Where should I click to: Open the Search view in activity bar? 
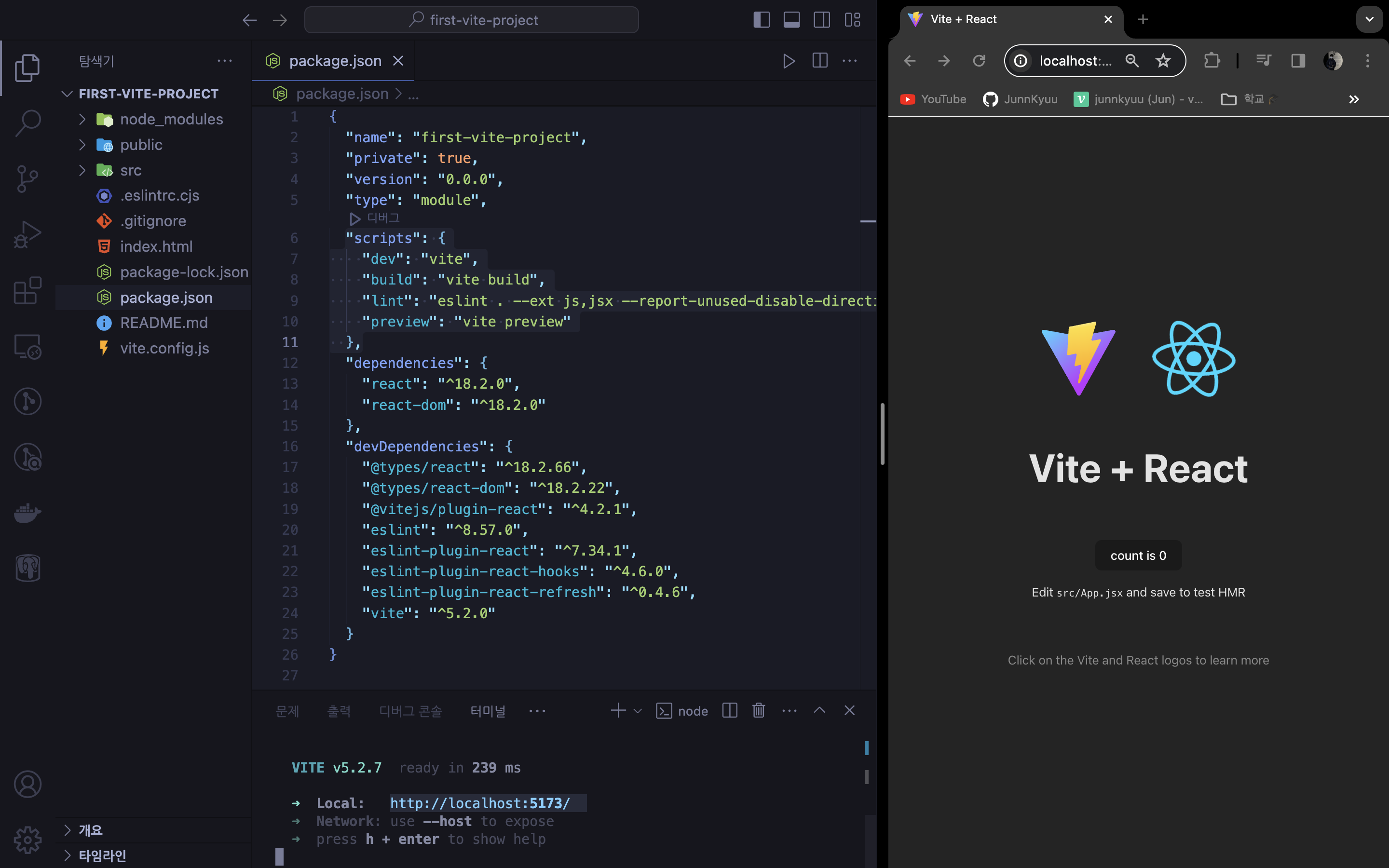[27, 122]
